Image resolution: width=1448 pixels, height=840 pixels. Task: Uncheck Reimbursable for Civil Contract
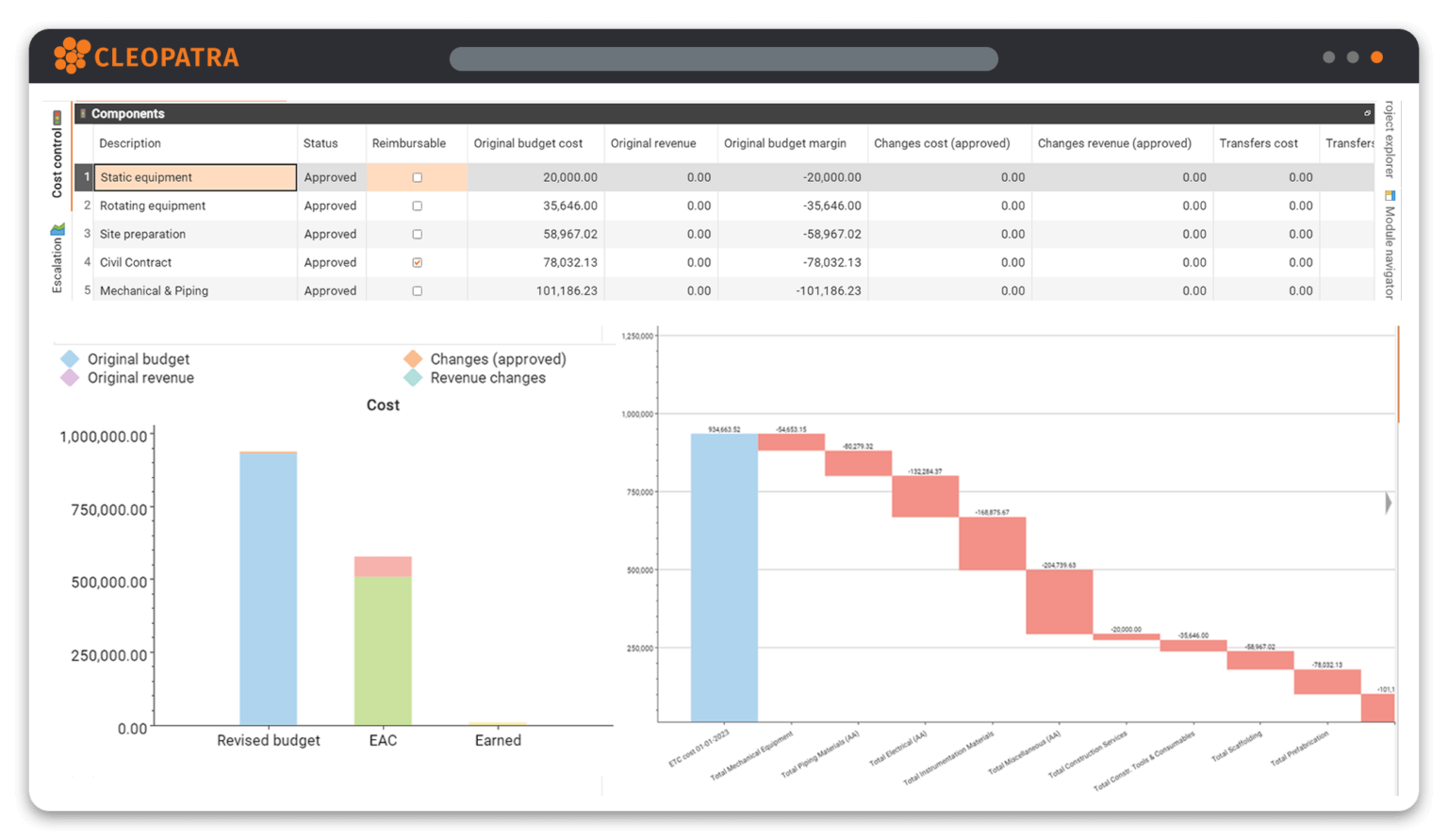(x=417, y=262)
